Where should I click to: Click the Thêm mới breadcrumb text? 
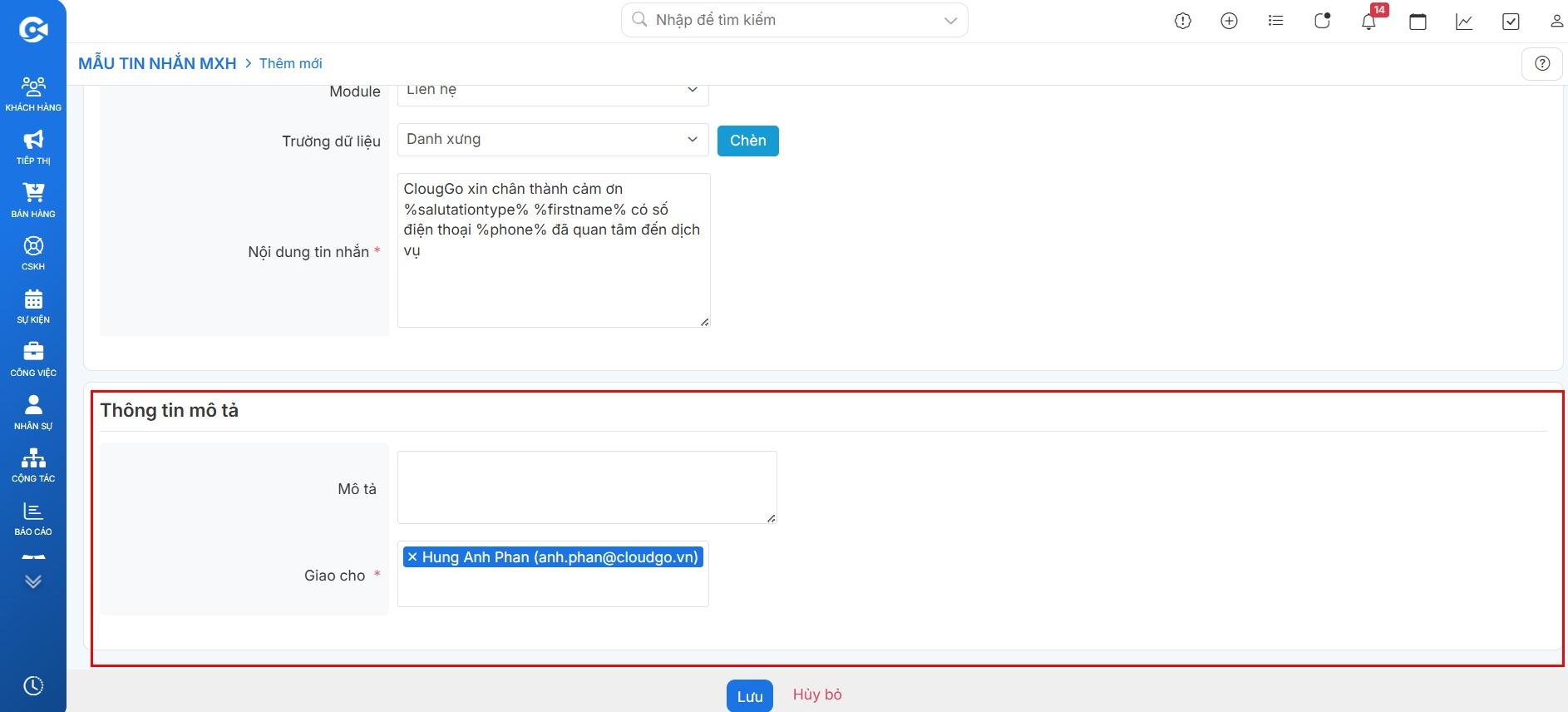point(290,63)
